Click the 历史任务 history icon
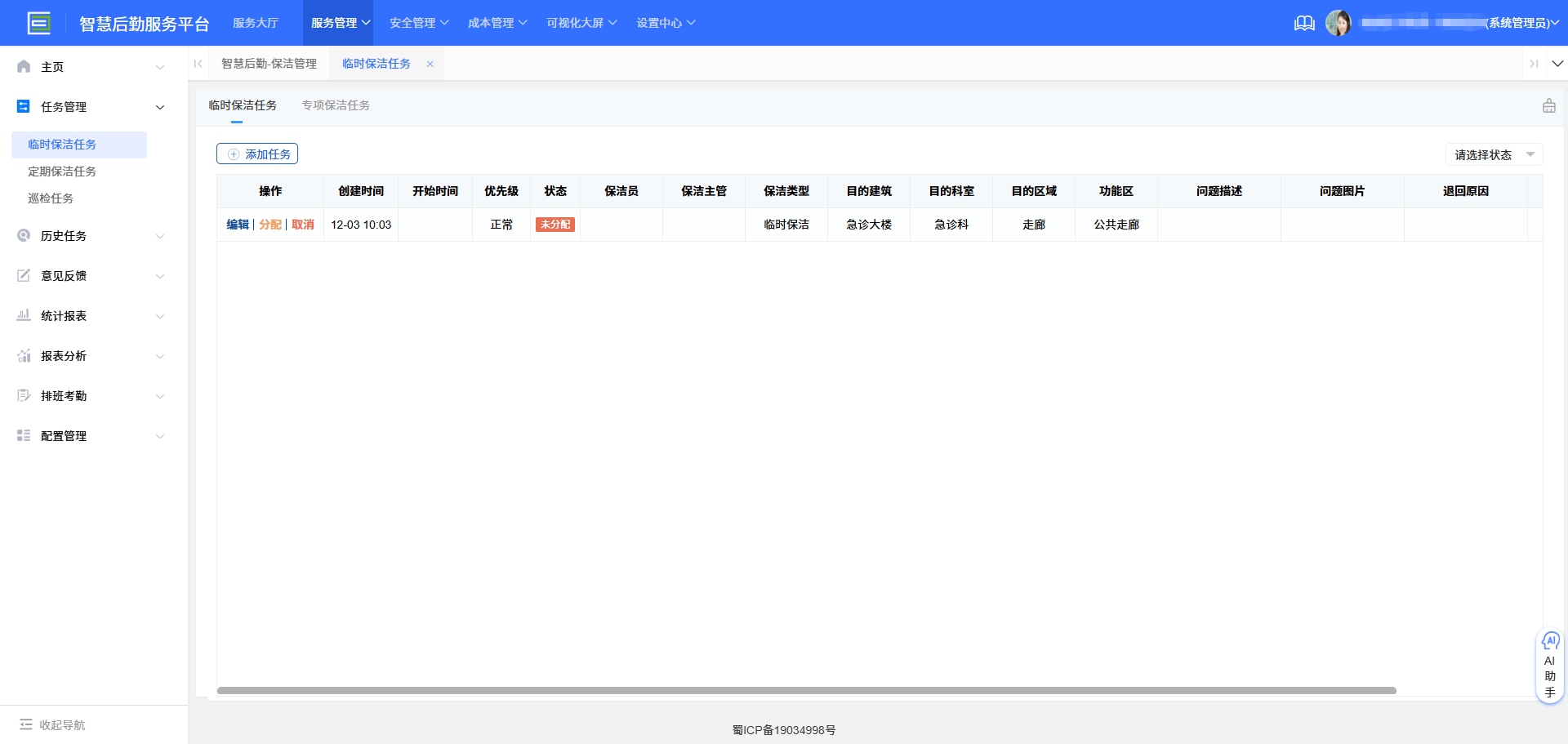1568x744 pixels. (x=23, y=235)
